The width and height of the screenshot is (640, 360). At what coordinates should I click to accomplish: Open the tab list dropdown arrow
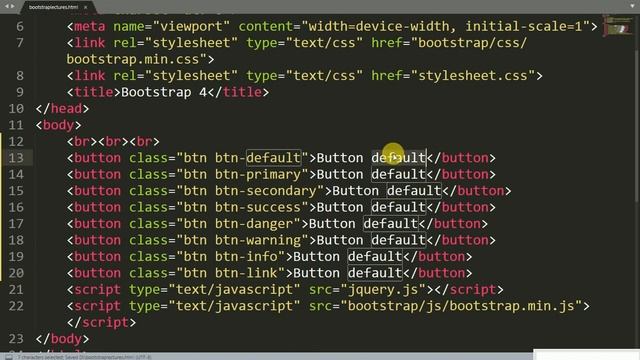(633, 5)
